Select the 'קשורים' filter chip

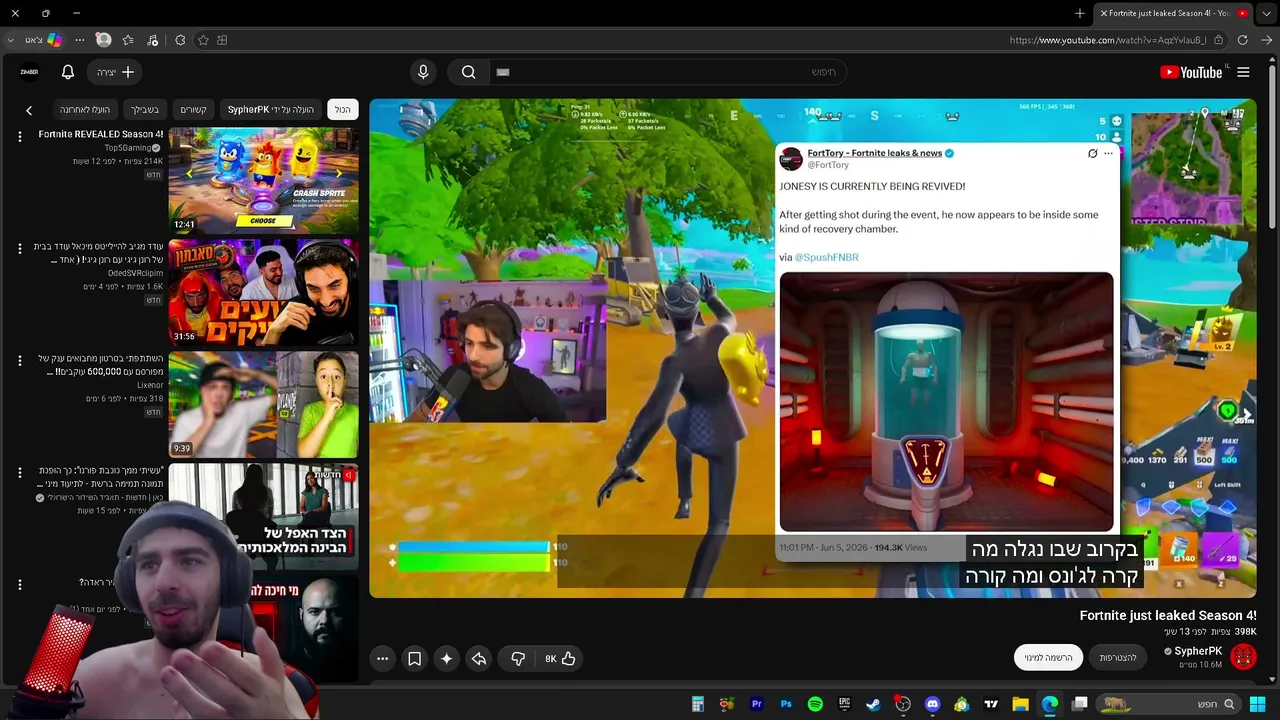(x=193, y=109)
